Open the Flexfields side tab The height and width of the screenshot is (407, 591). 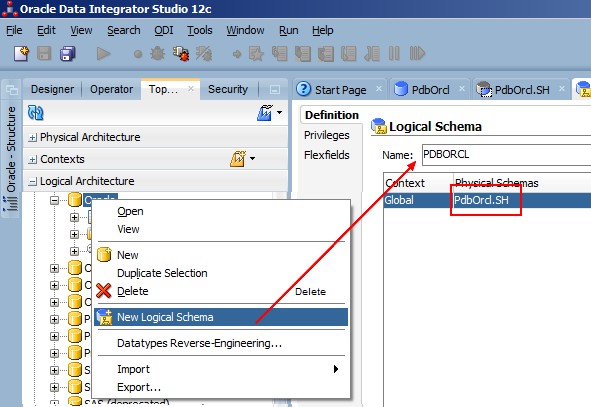(327, 155)
